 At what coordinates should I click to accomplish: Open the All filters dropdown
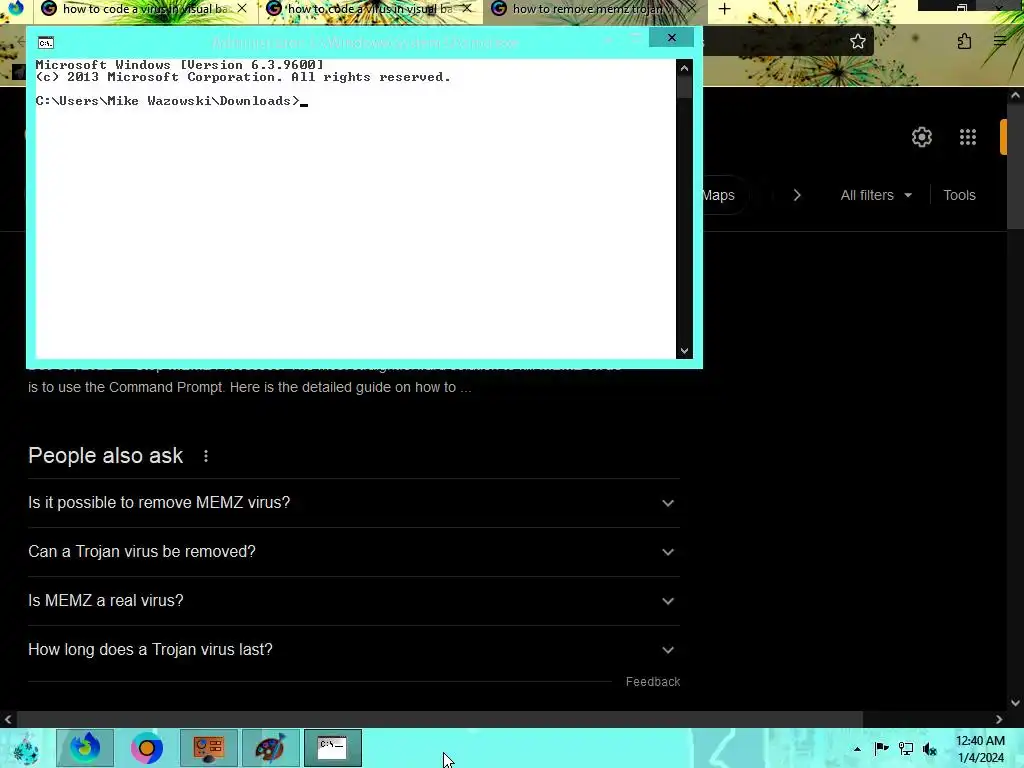point(876,195)
